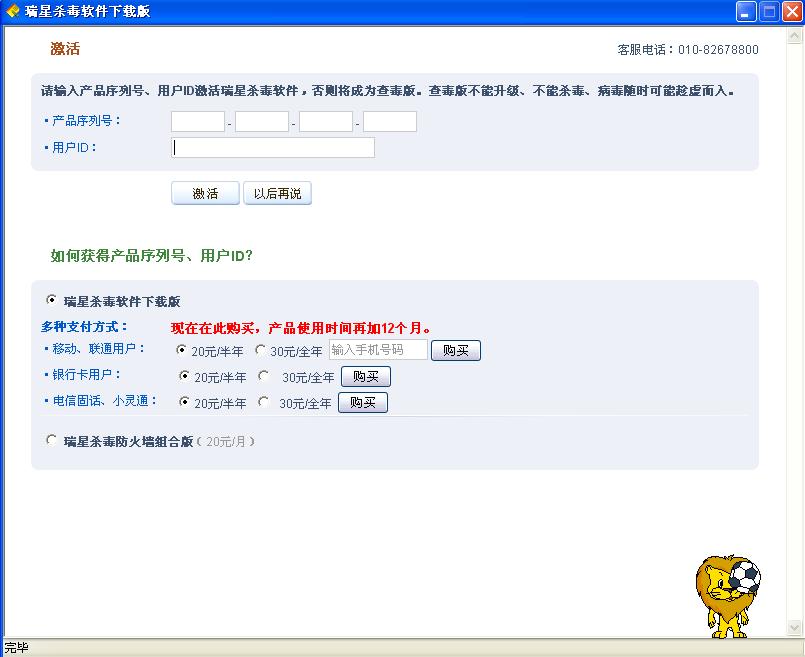805x657 pixels.
Task: Select 30元/全年 for 银行卡用户
Action: pyautogui.click(x=263, y=376)
